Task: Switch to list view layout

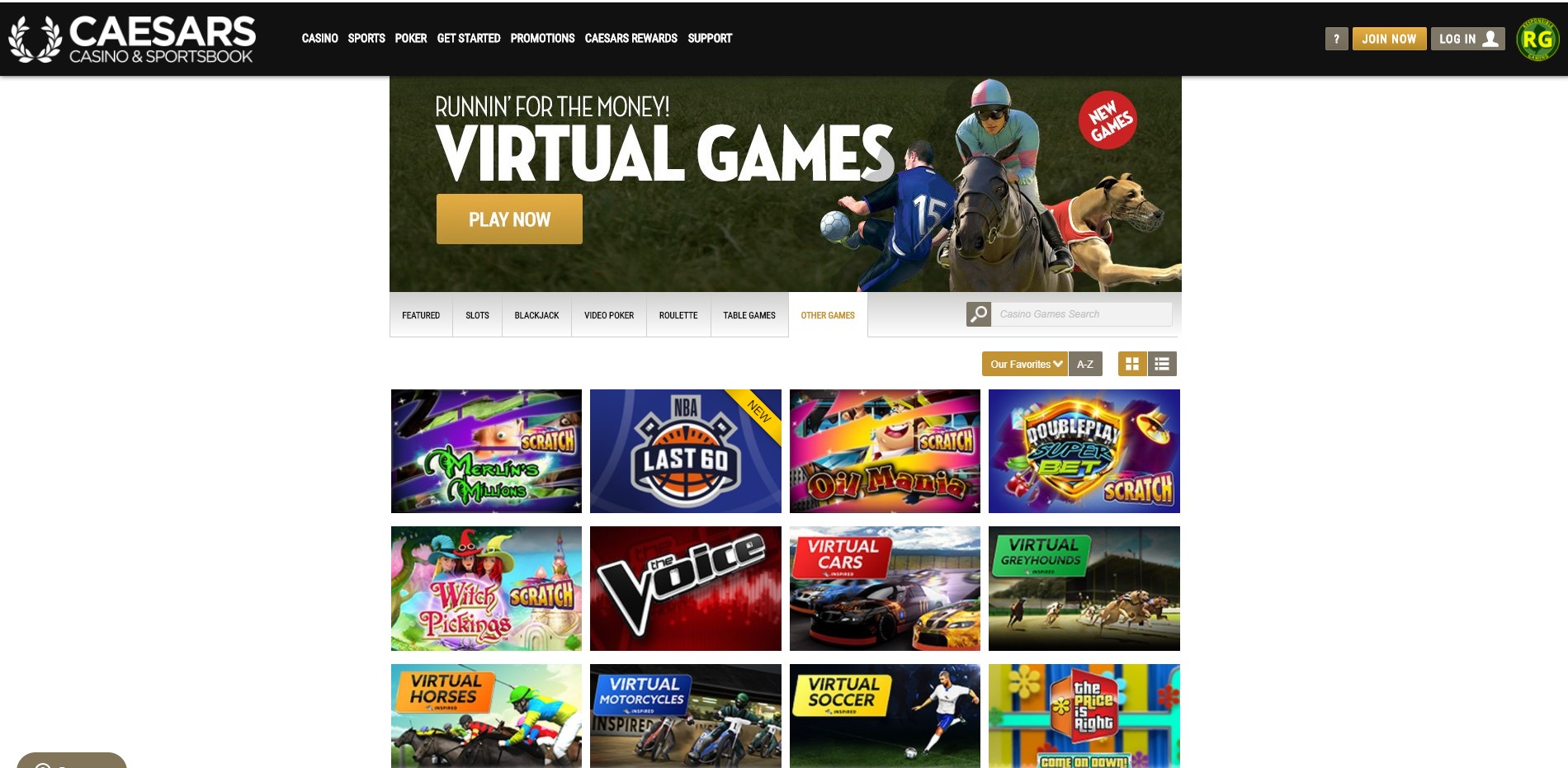Action: (x=1162, y=364)
